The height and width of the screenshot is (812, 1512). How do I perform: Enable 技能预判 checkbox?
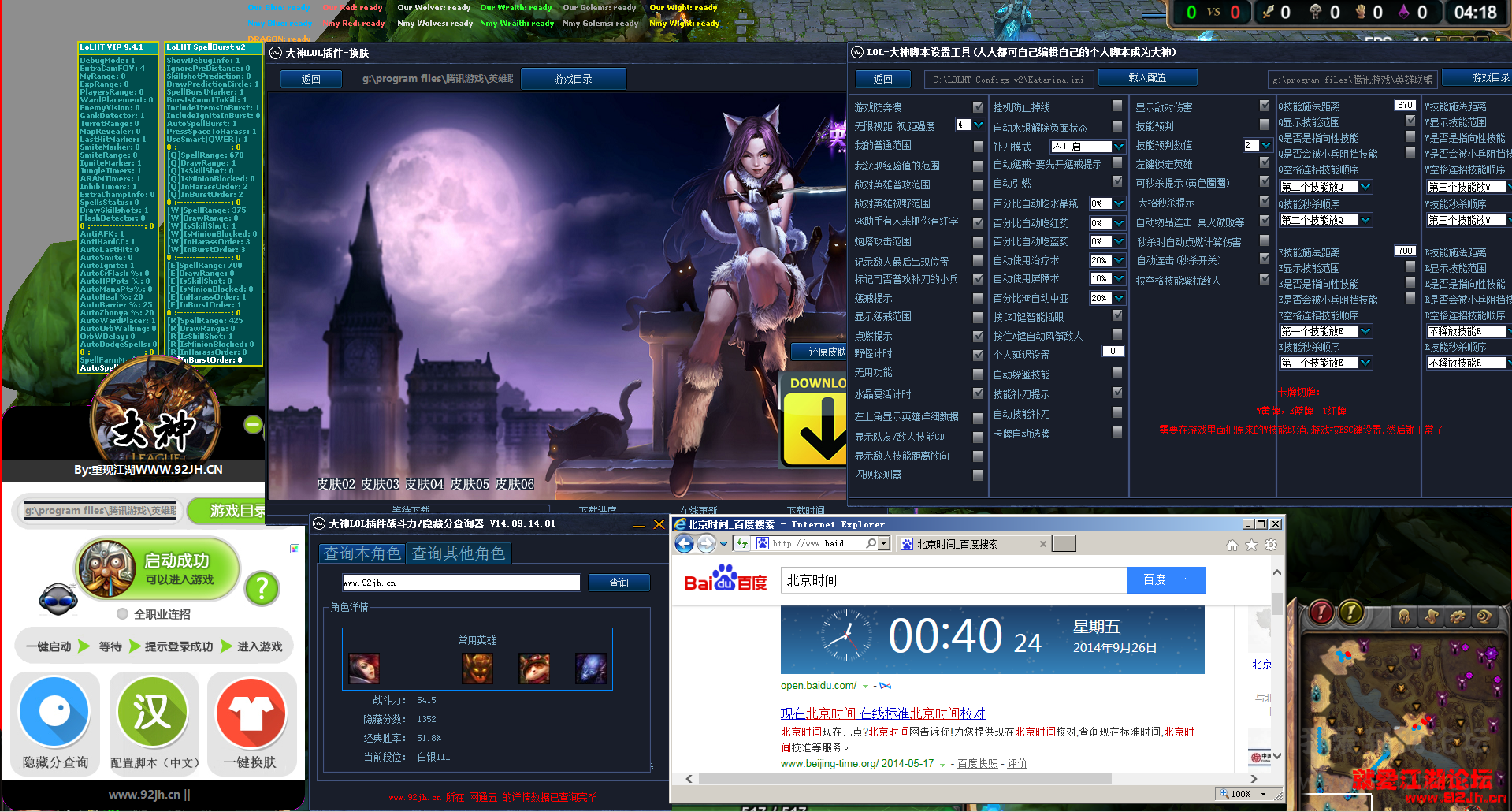1265,125
